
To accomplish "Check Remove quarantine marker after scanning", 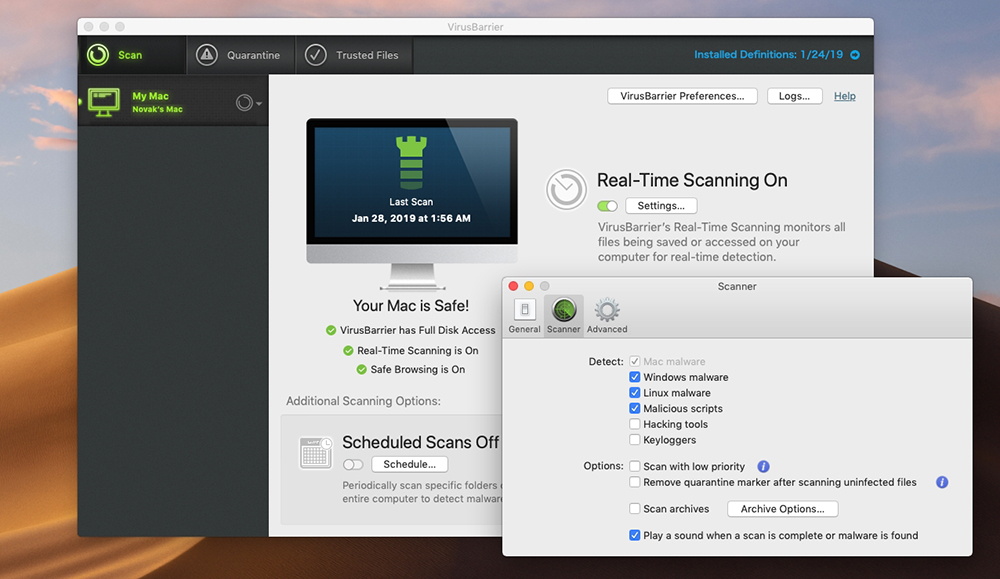I will [635, 482].
